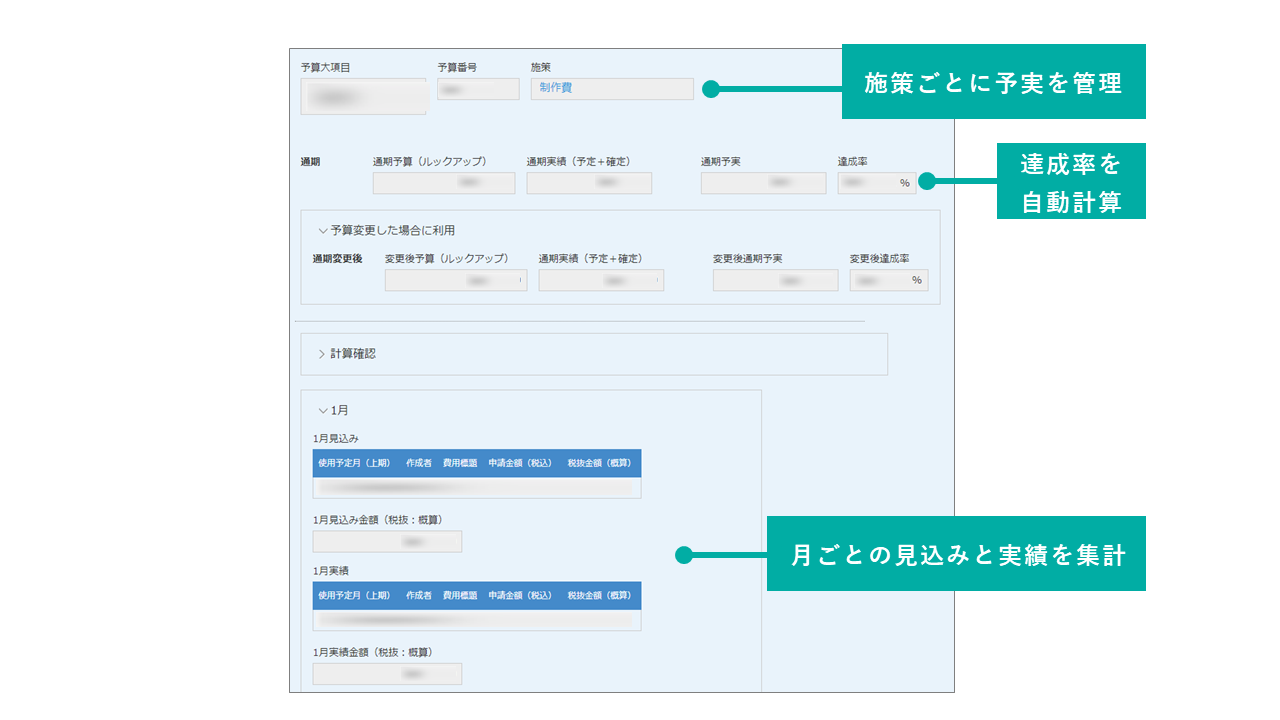Select the 変更後予算(ルックアップ) field
This screenshot has height=720, width=1280.
click(x=456, y=281)
